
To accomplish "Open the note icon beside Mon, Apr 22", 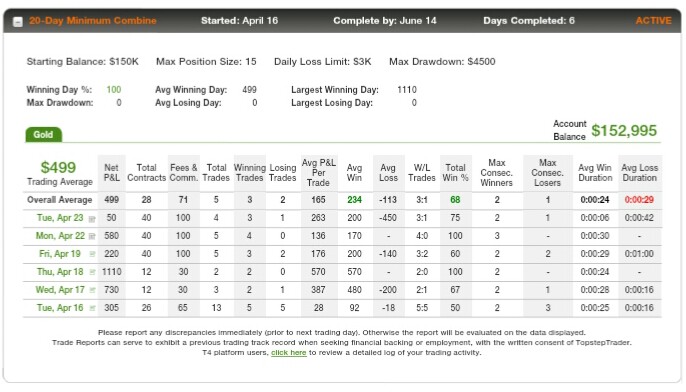I will pos(92,236).
